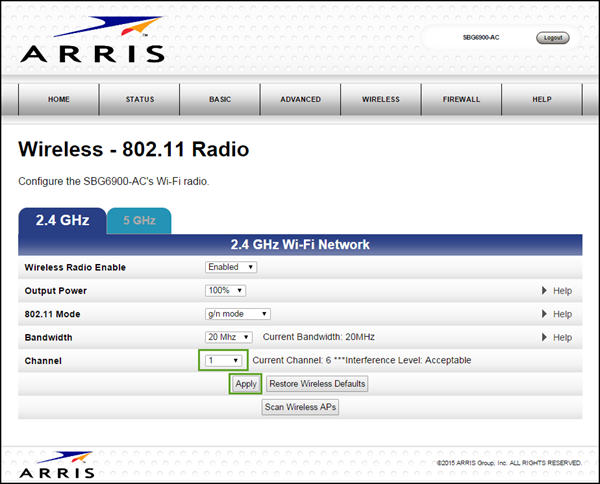Select the 2.4 GHz tab
The width and height of the screenshot is (600, 484).
(63, 220)
